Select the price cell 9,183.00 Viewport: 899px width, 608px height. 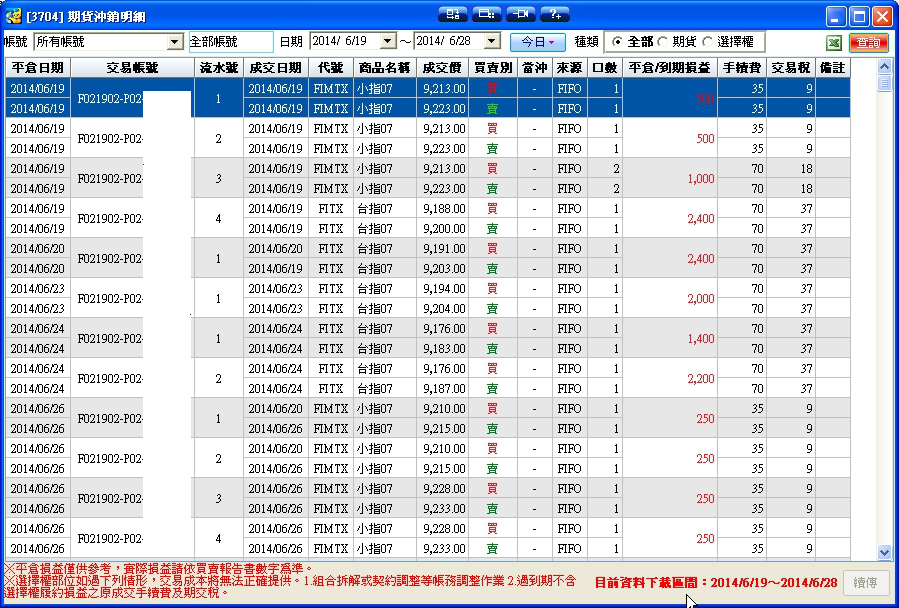coord(442,349)
